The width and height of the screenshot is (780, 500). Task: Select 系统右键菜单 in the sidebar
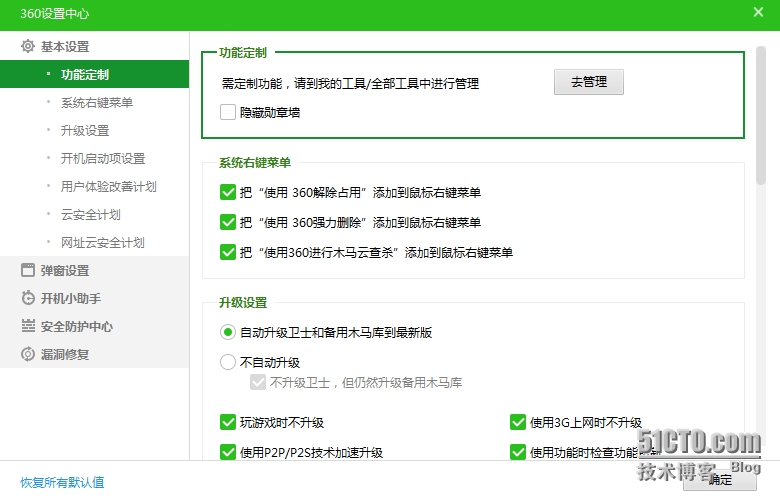pos(95,102)
